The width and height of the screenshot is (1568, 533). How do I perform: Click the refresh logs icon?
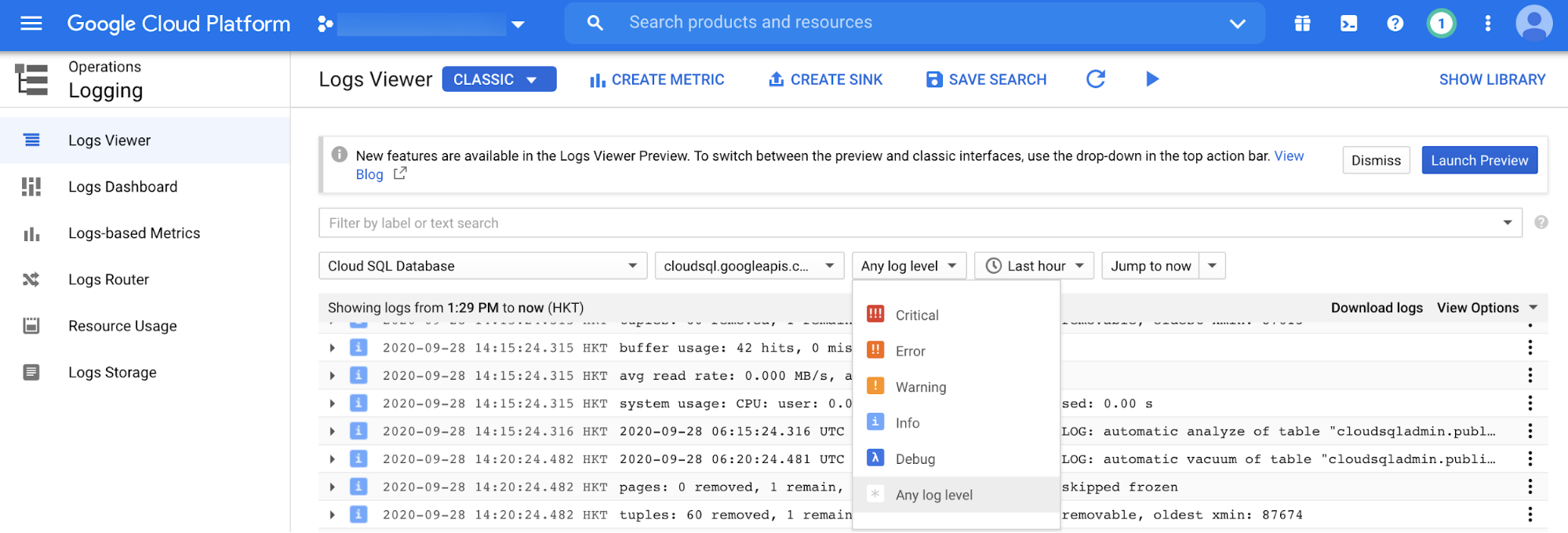coord(1096,79)
